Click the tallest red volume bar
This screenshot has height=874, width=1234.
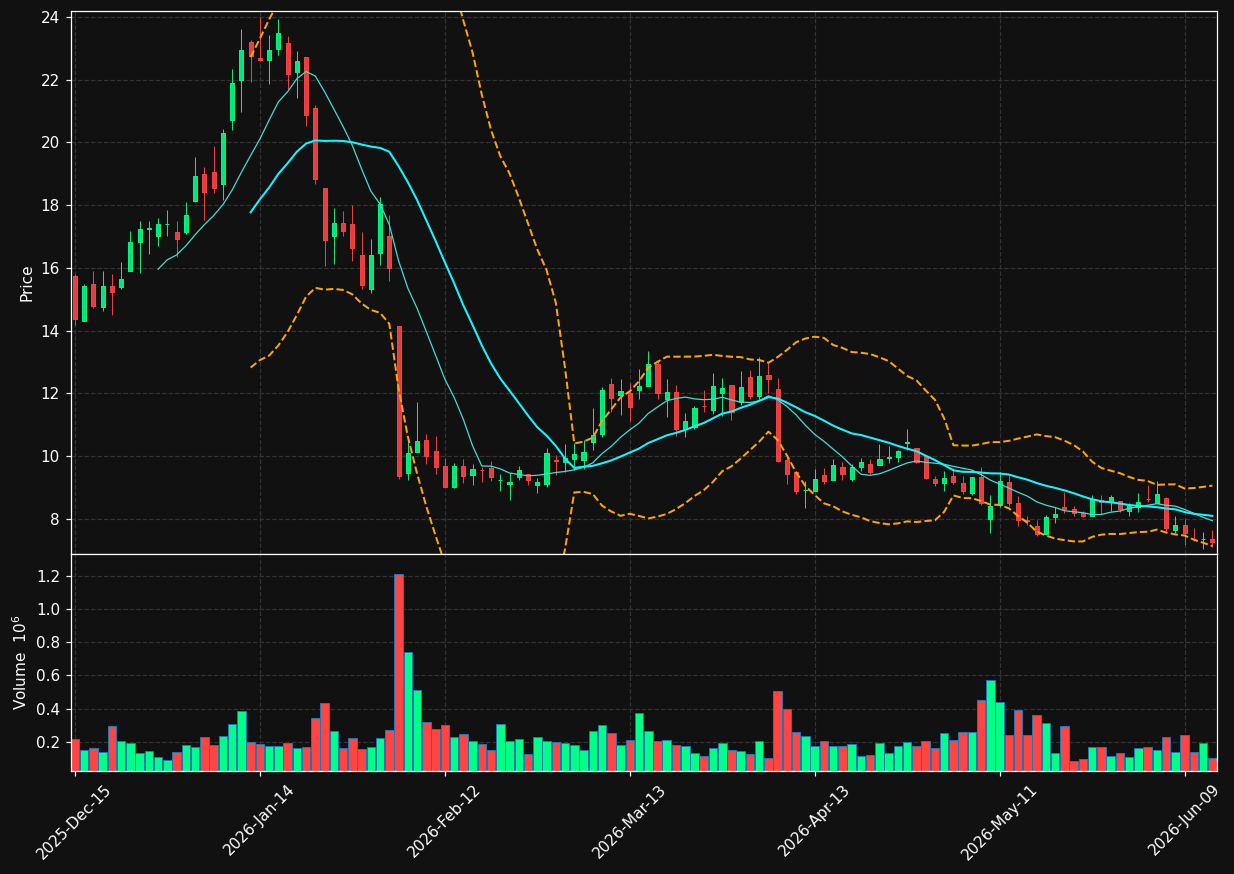tap(399, 672)
